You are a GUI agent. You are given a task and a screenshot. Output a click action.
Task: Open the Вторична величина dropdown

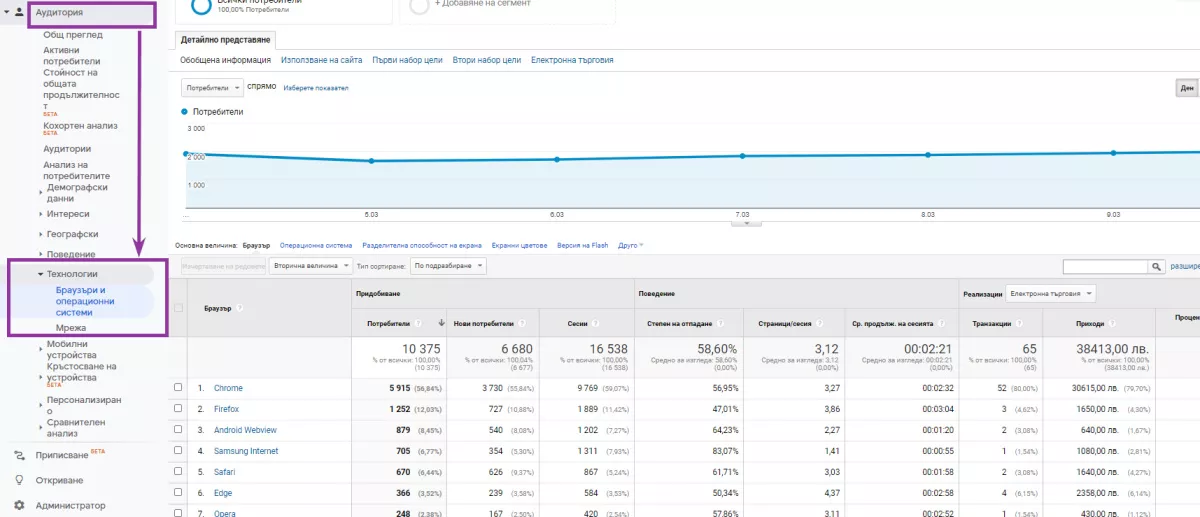[x=311, y=266]
